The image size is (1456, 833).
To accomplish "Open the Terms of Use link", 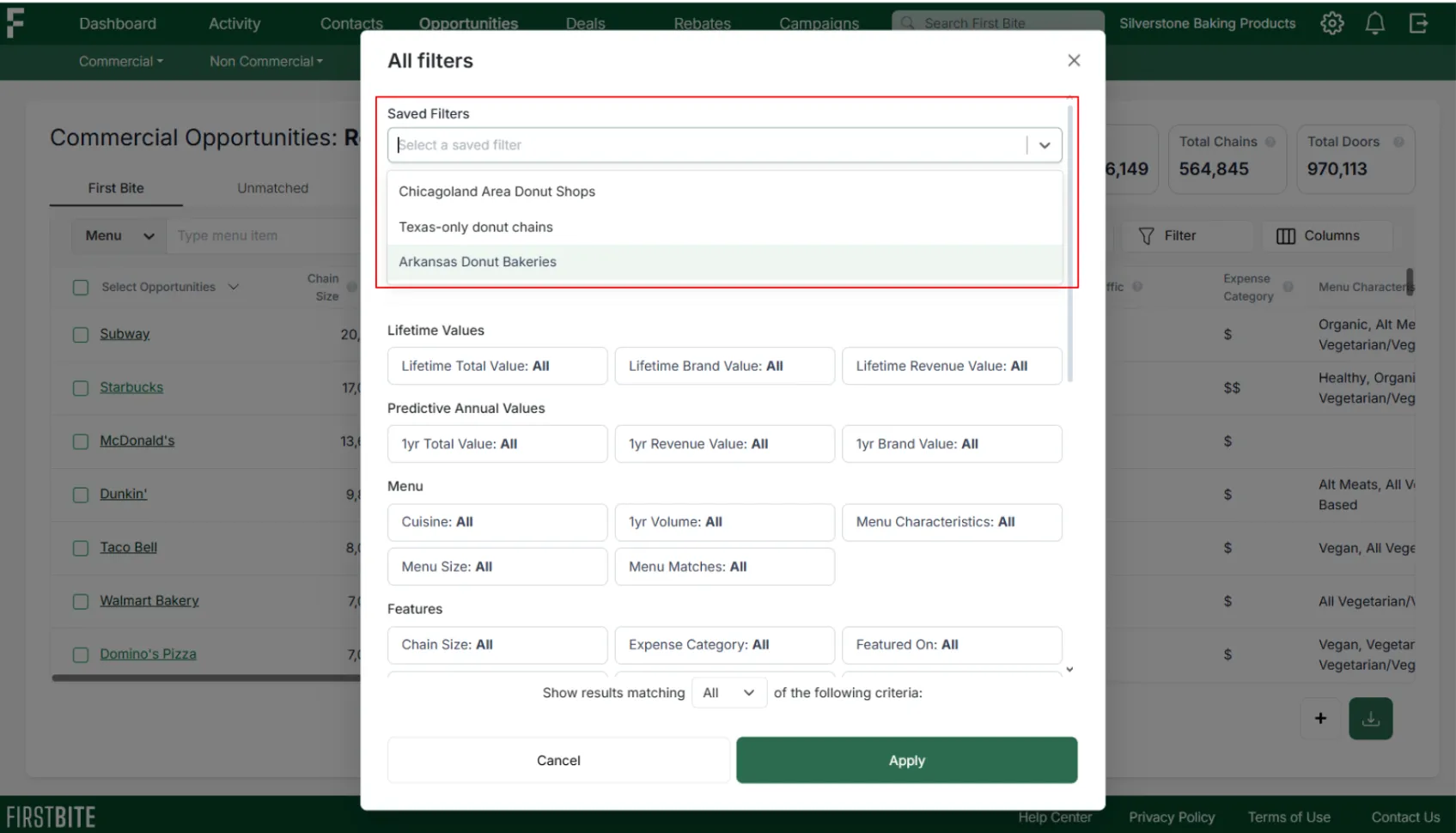I will [1288, 817].
